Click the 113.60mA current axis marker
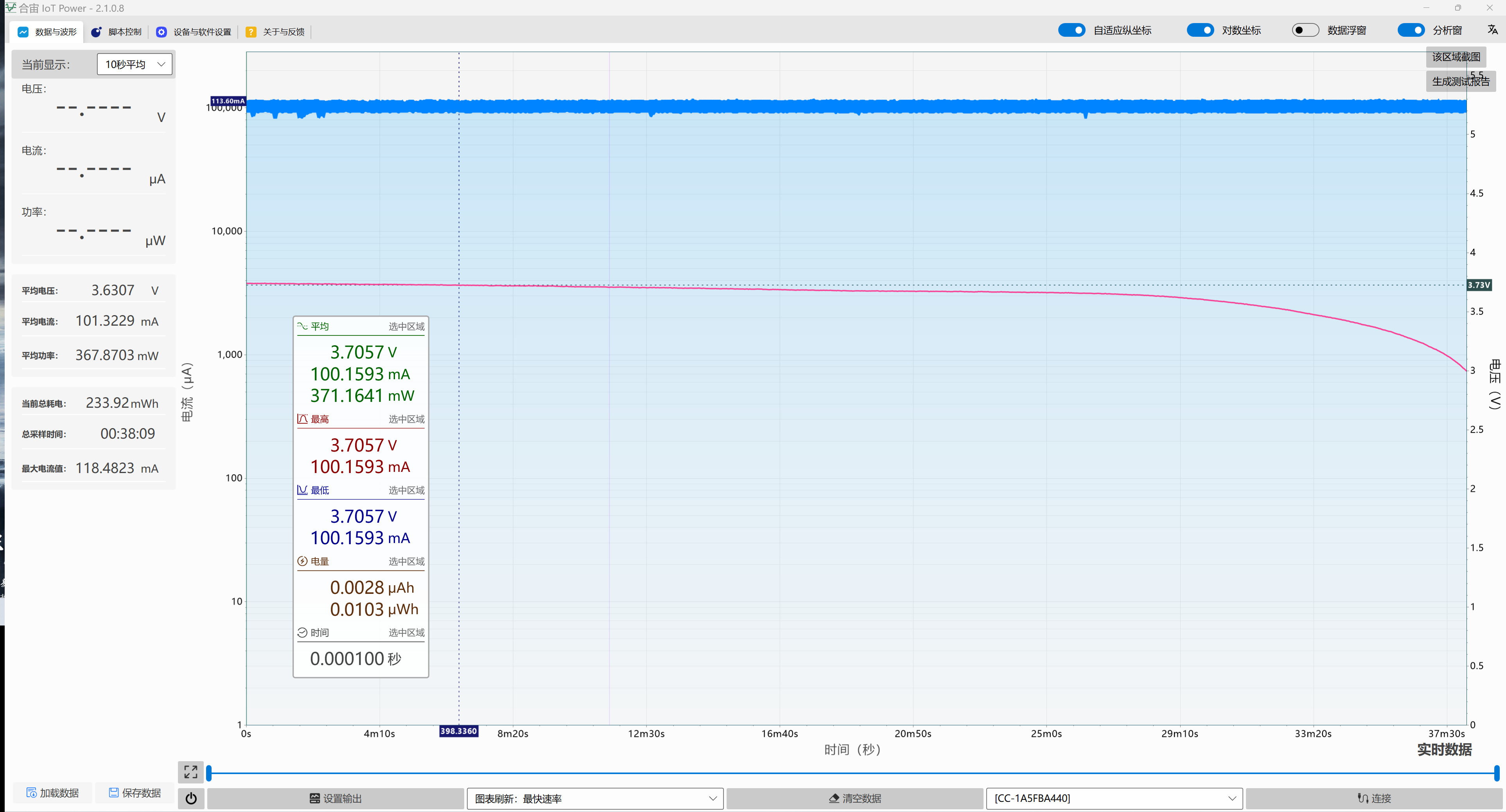The image size is (1506, 812). (228, 101)
